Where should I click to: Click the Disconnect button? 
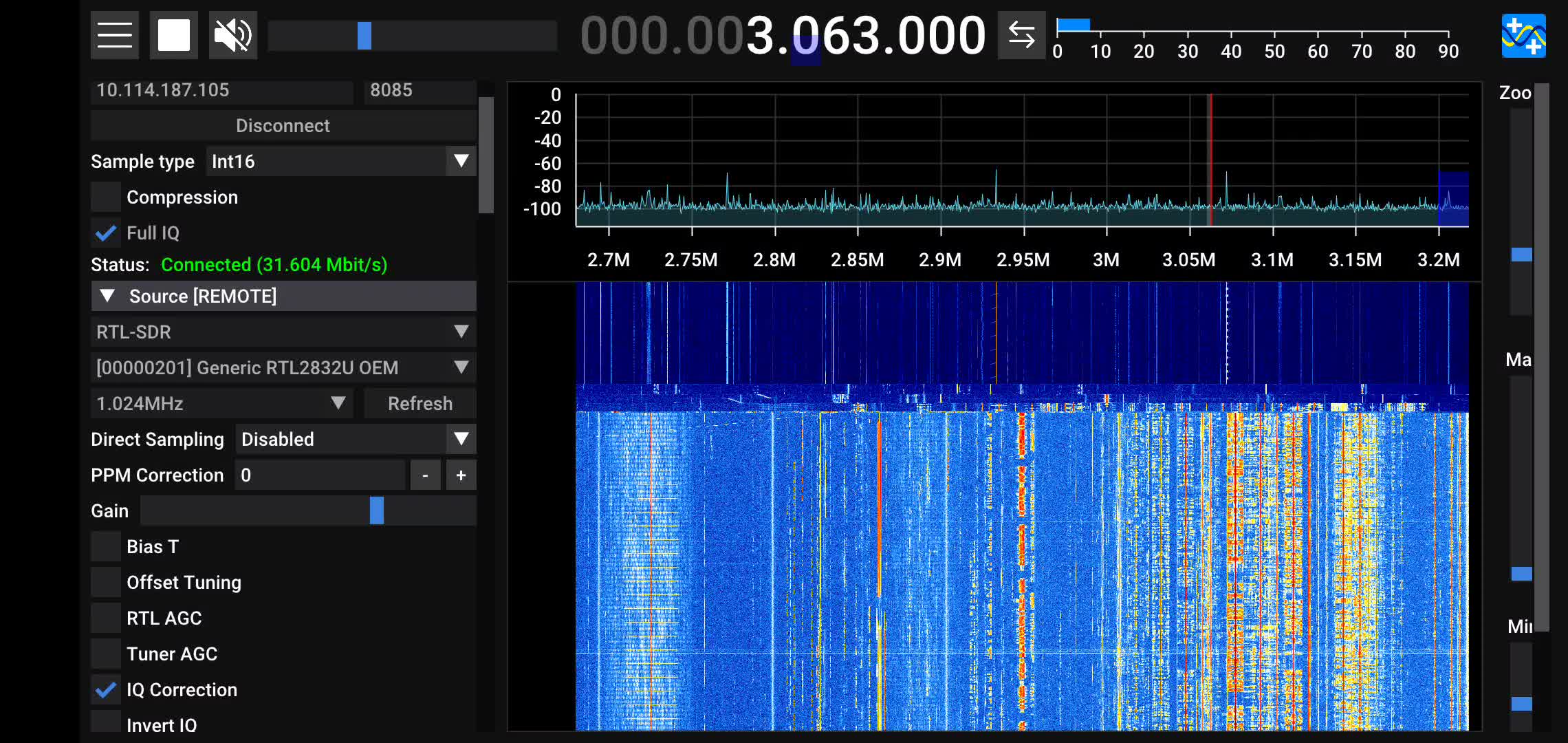283,126
